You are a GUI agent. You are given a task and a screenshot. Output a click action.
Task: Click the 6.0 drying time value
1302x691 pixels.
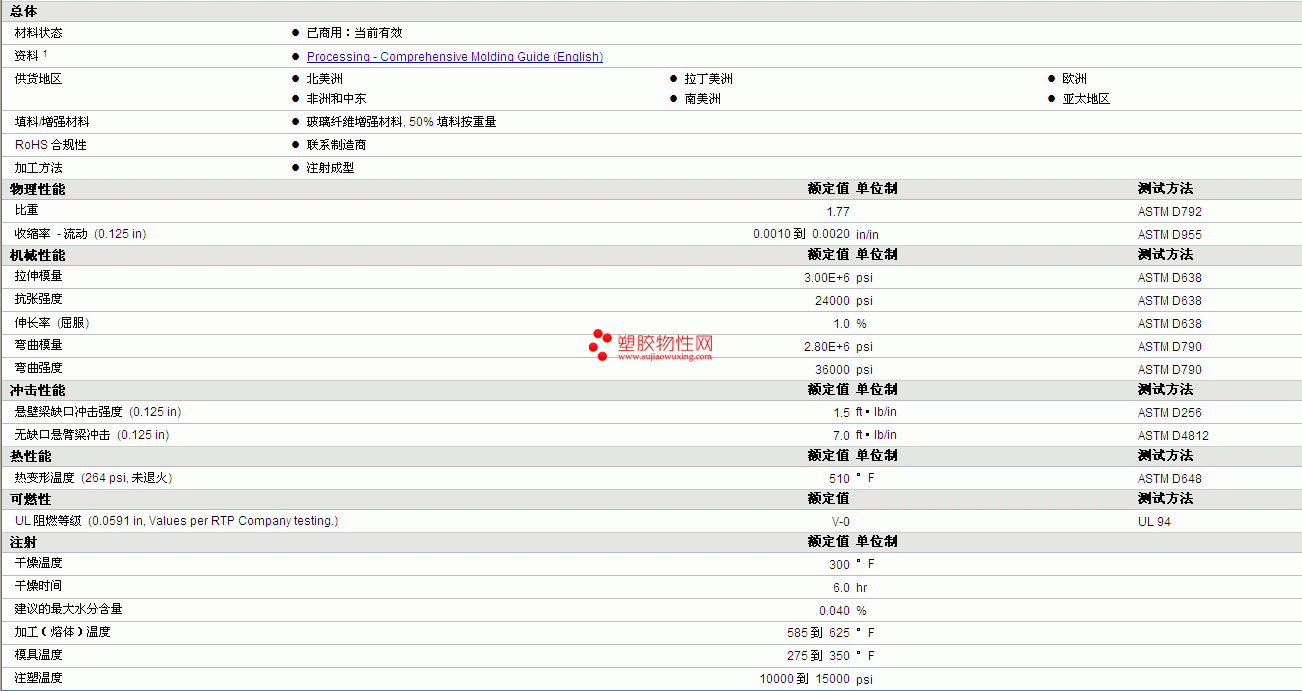(841, 588)
